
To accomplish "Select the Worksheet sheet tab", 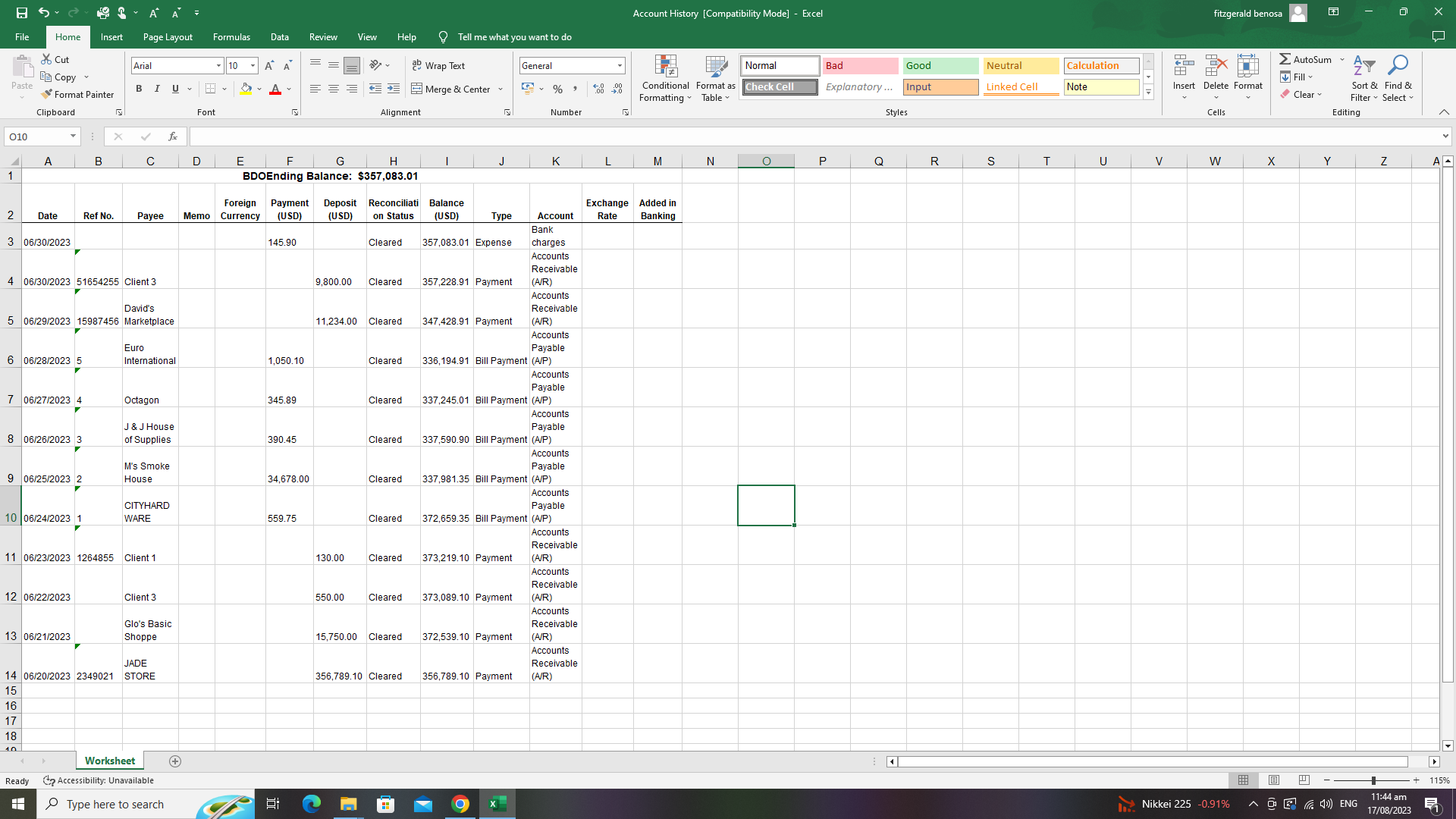I will tap(110, 761).
